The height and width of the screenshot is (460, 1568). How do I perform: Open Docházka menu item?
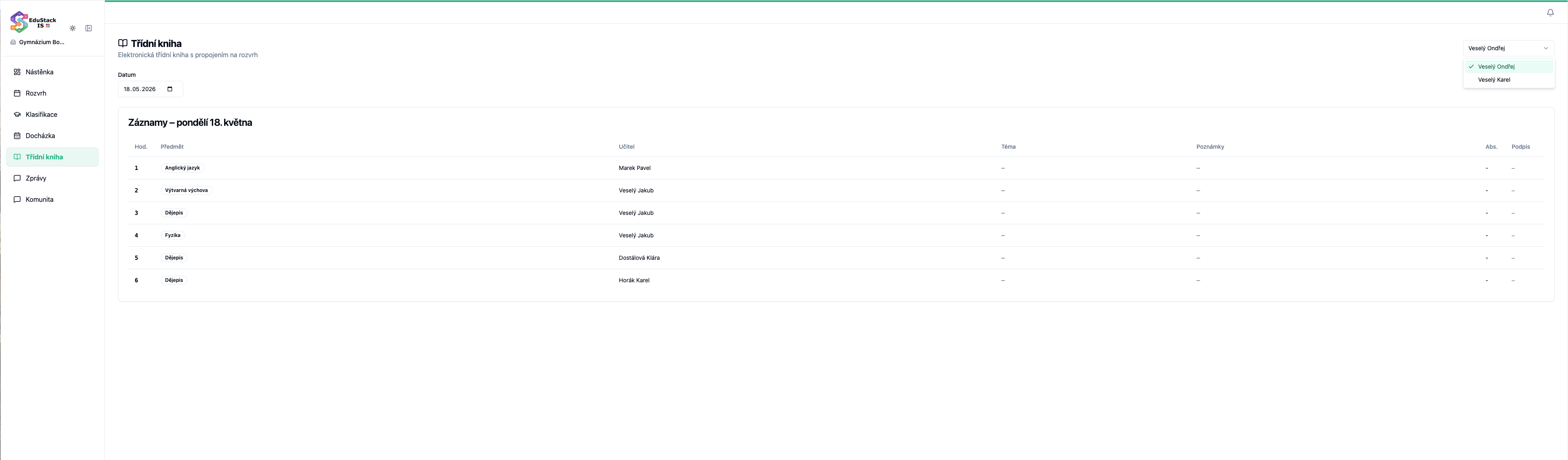[x=52, y=136]
